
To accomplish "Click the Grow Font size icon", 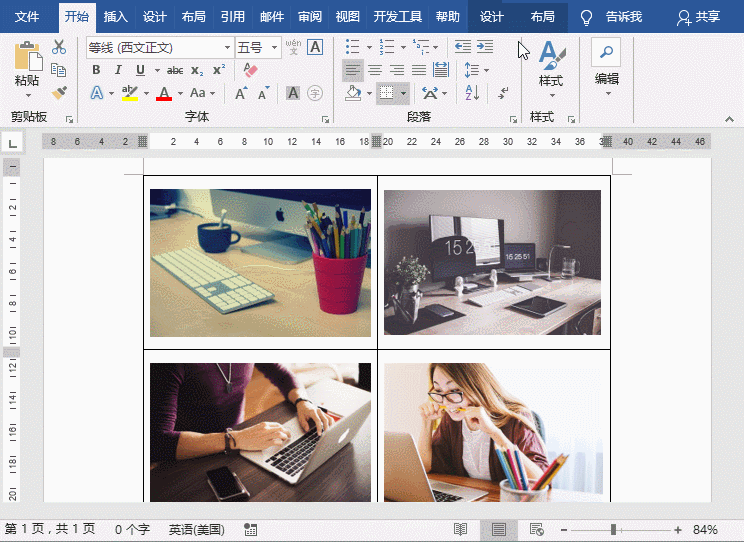I will [x=241, y=93].
